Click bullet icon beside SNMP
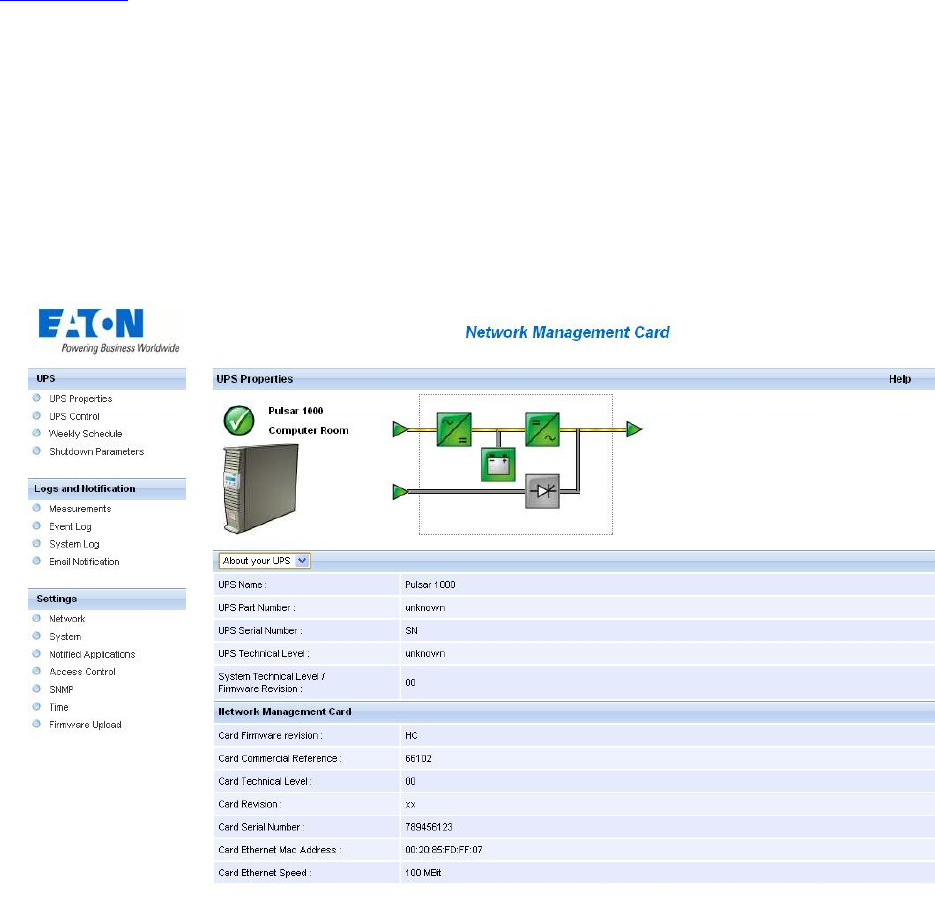The width and height of the screenshot is (935, 897). 36,689
